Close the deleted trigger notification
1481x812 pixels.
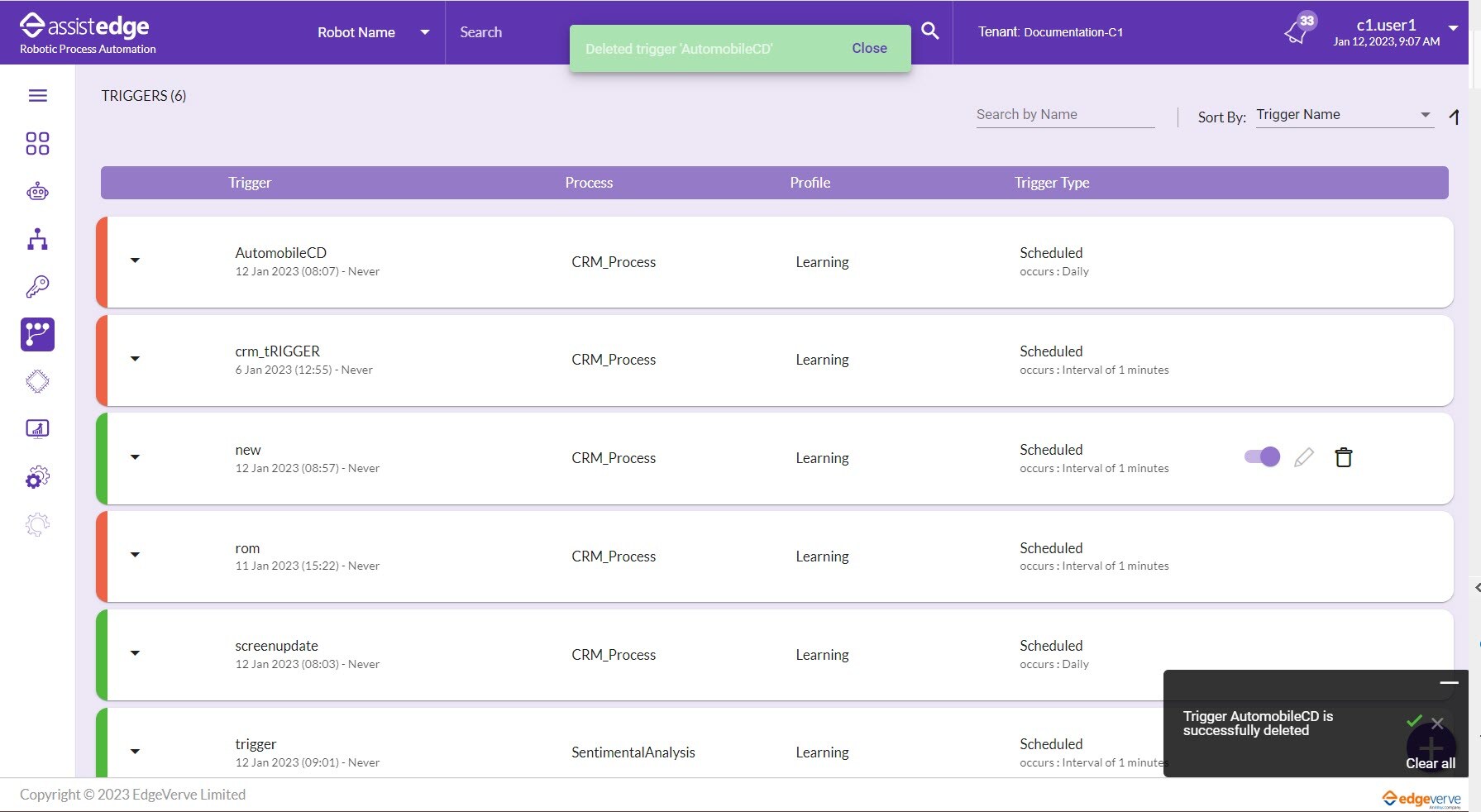click(x=869, y=49)
